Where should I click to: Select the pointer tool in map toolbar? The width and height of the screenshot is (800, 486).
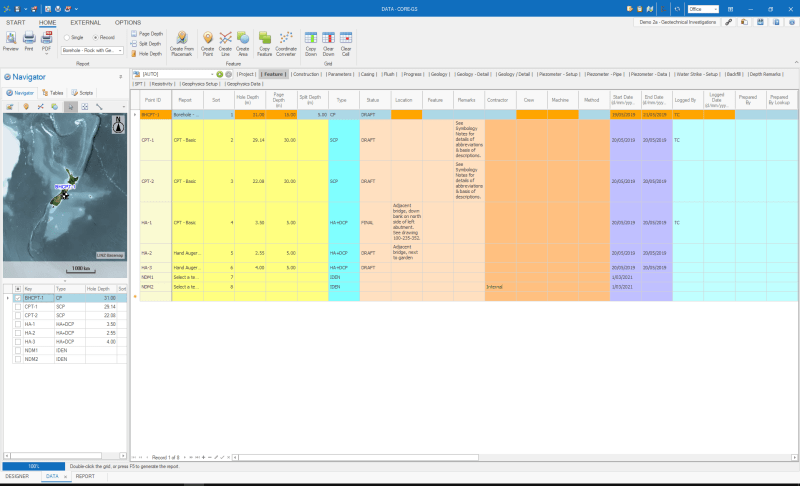[x=70, y=107]
